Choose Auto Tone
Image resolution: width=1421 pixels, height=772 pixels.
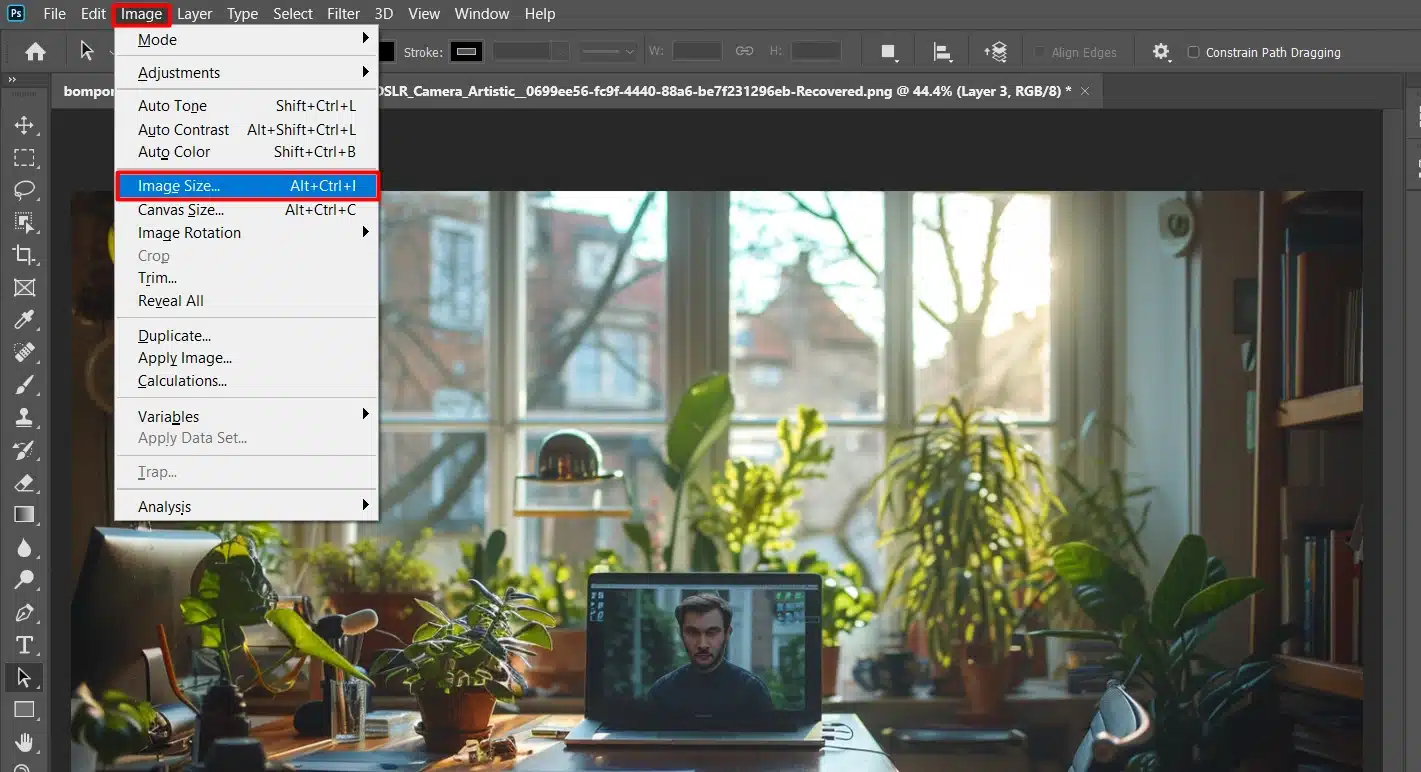[x=246, y=106]
